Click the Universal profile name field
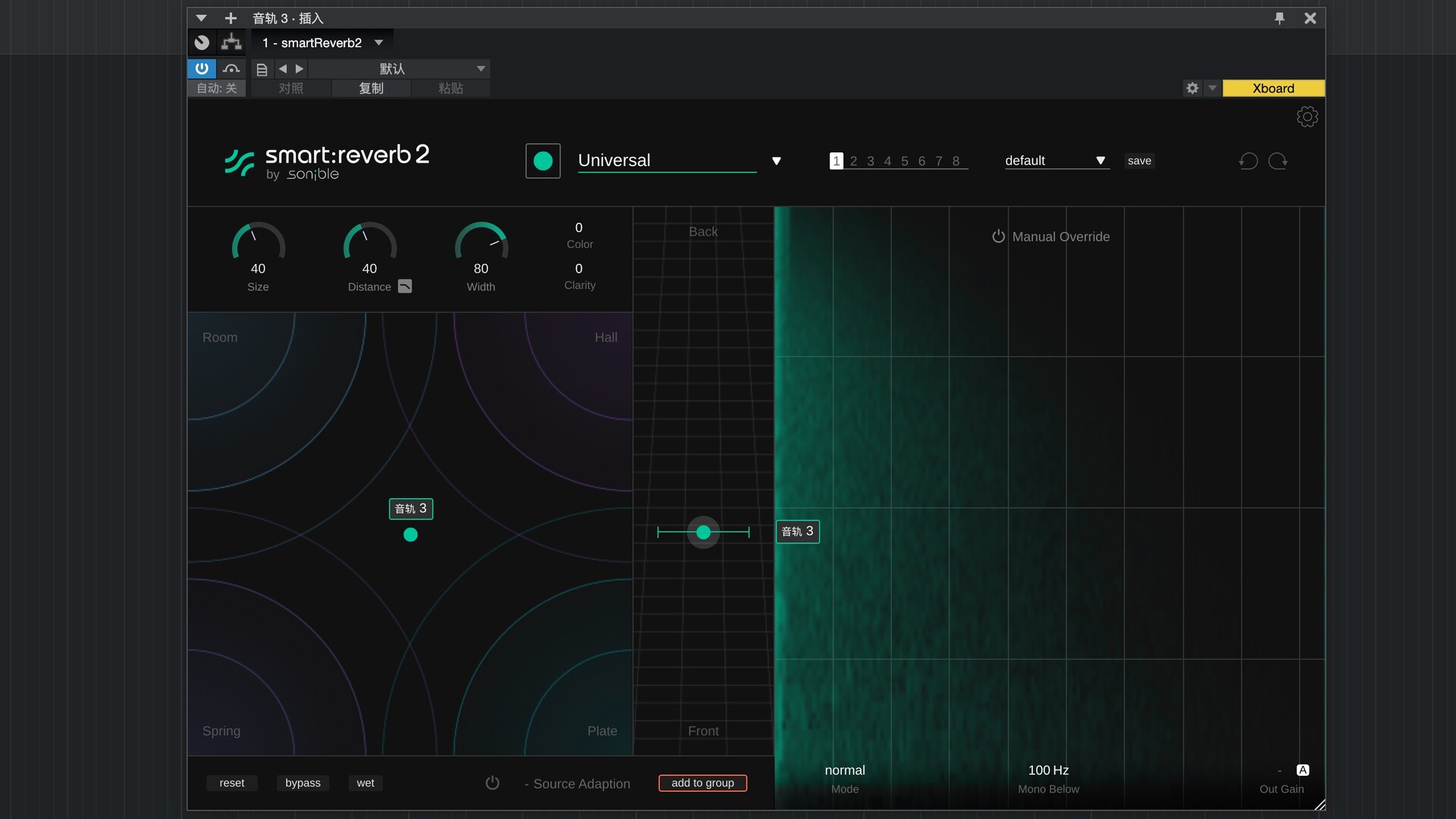 [667, 161]
